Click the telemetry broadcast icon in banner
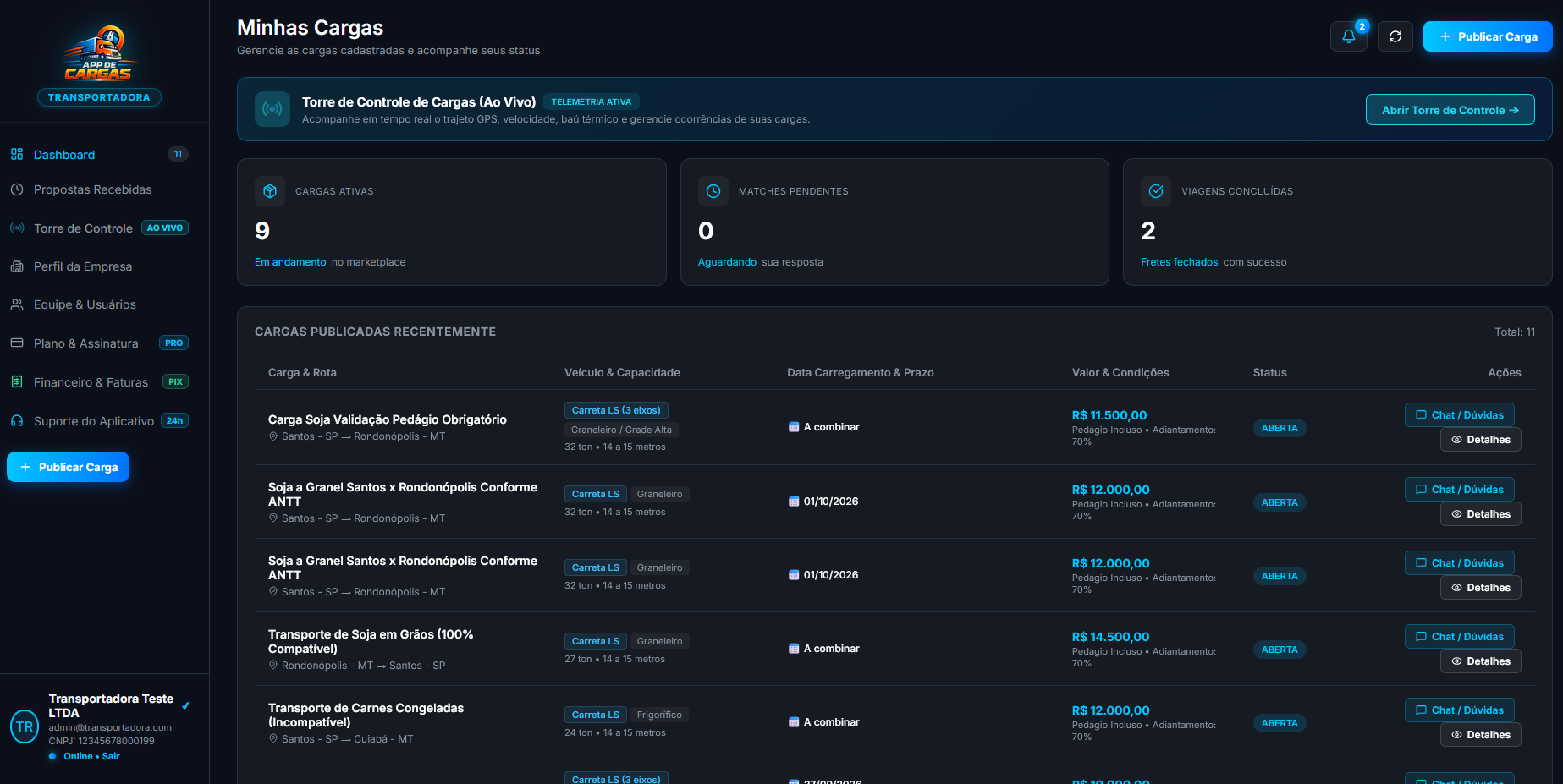This screenshot has height=784, width=1563. 272,109
